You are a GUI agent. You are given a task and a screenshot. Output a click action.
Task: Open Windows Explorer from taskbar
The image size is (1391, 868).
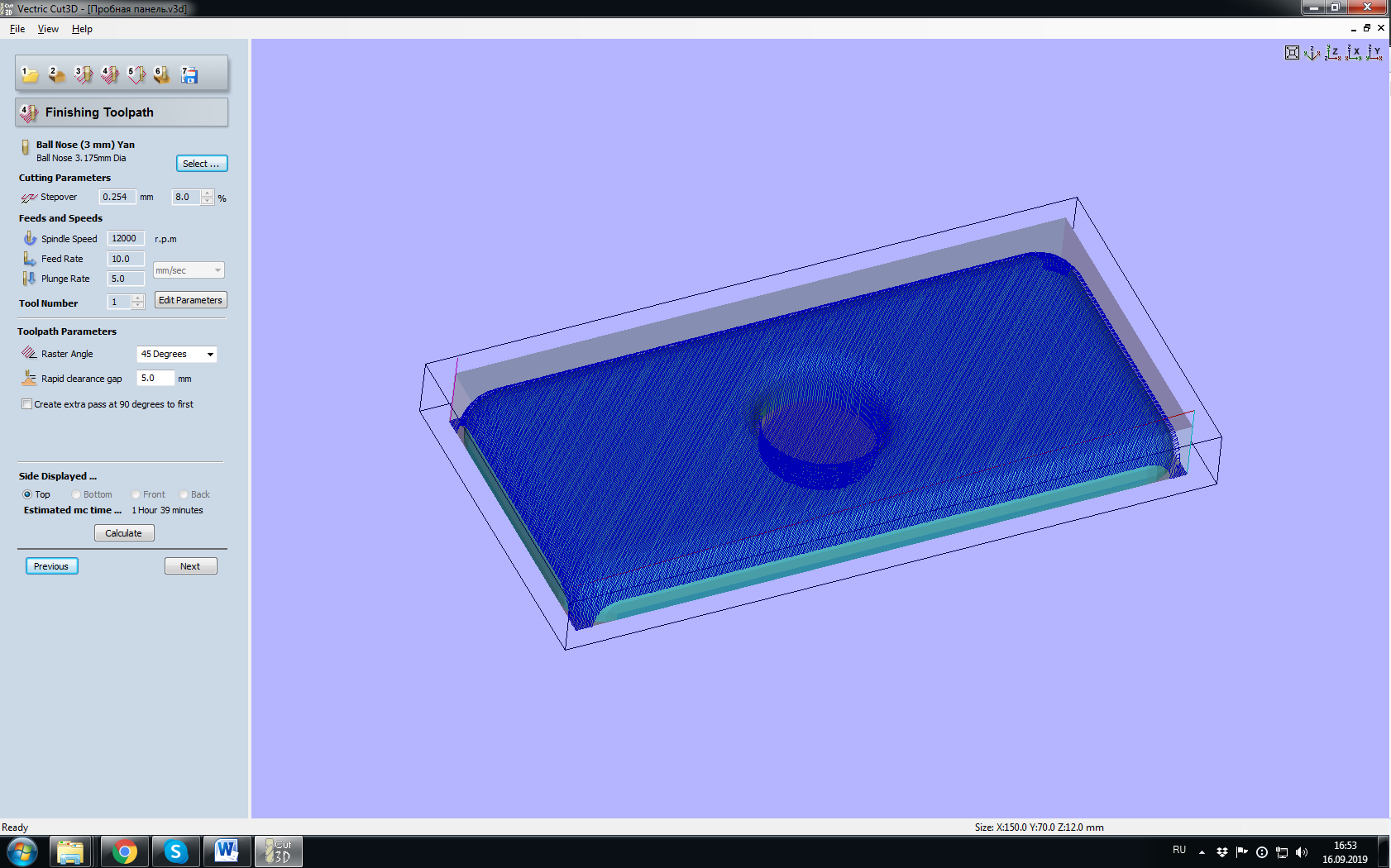coord(70,851)
